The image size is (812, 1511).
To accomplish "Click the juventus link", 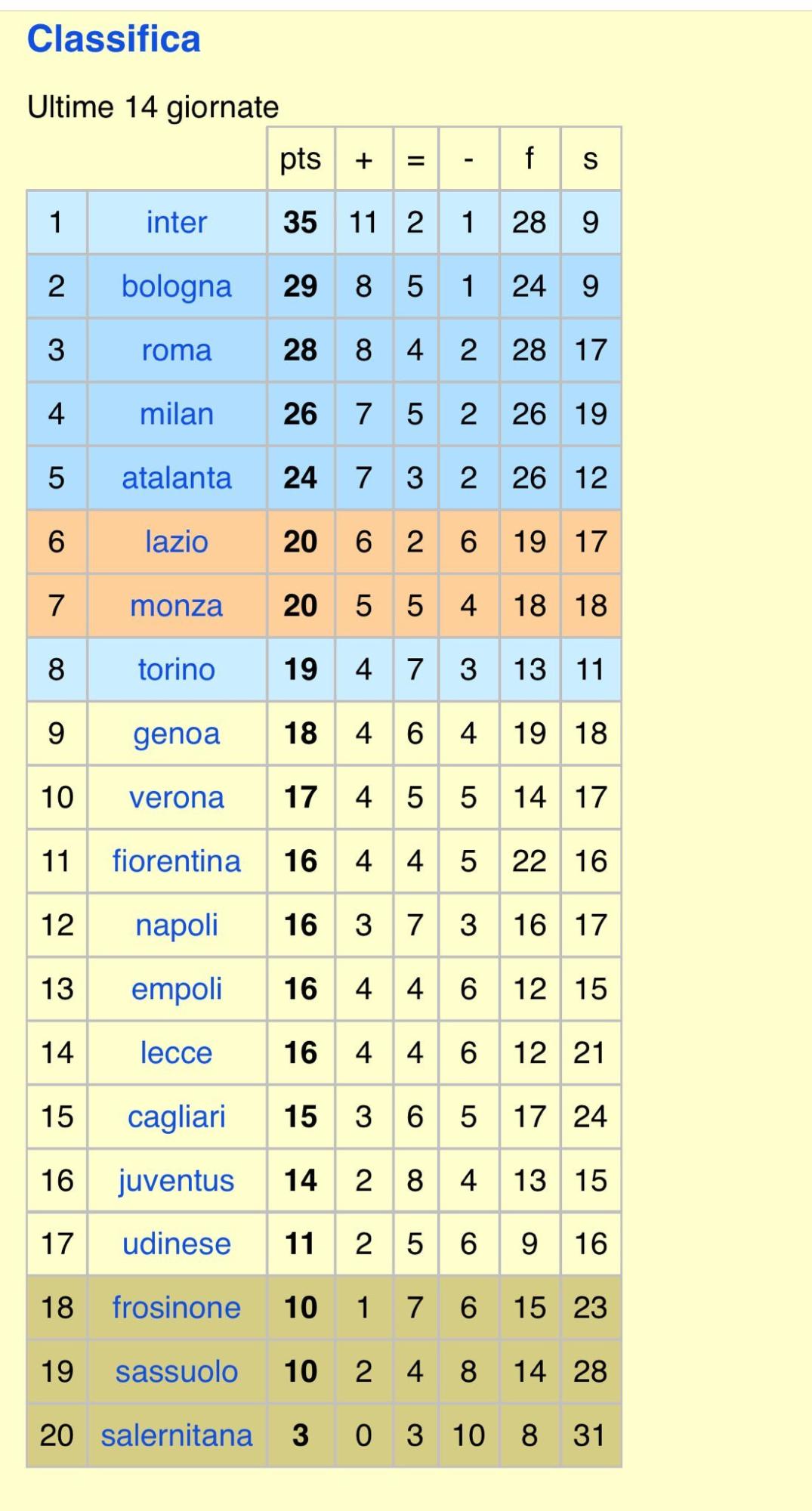I will pos(176,1180).
